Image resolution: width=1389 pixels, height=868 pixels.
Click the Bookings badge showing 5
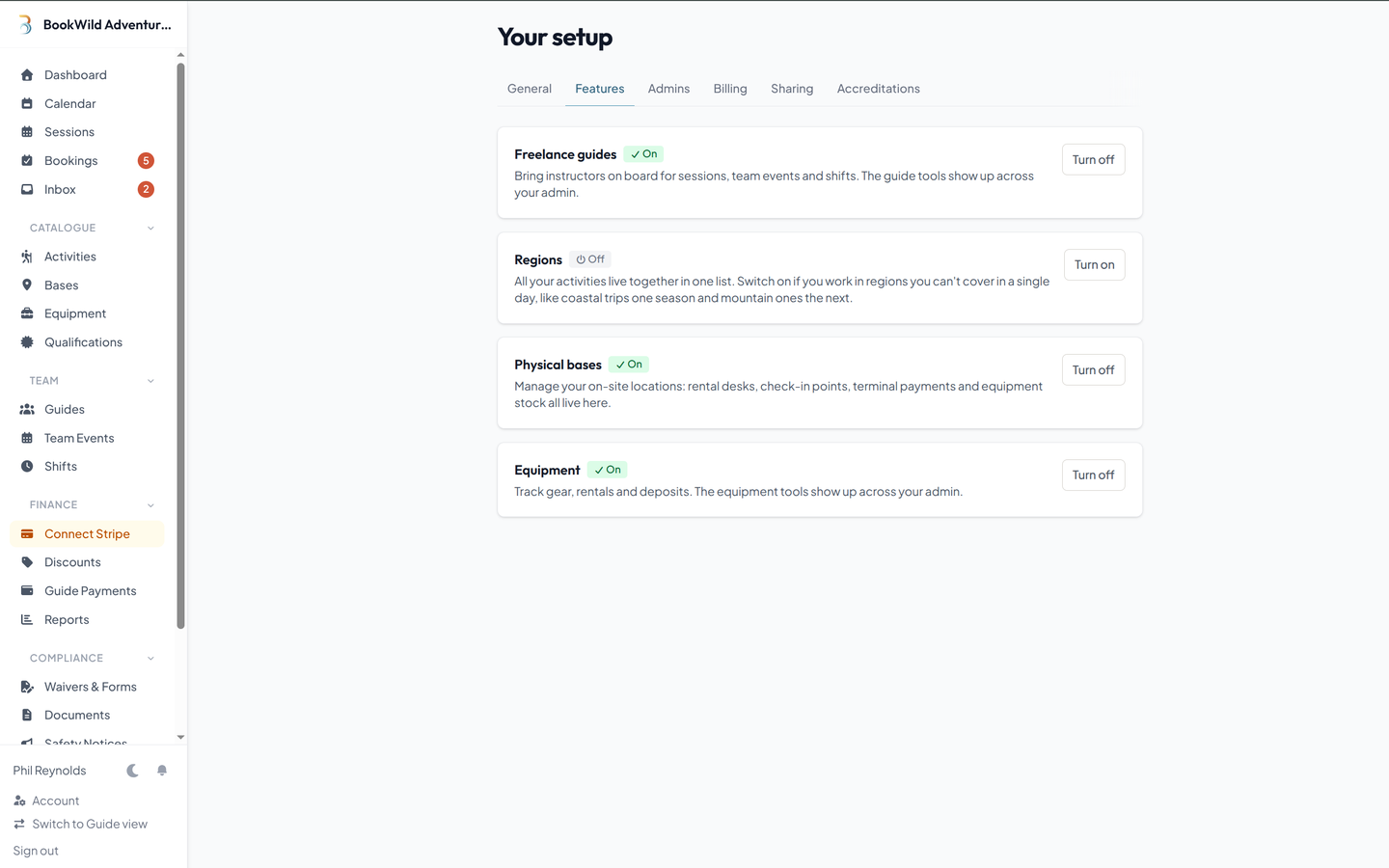click(x=146, y=161)
